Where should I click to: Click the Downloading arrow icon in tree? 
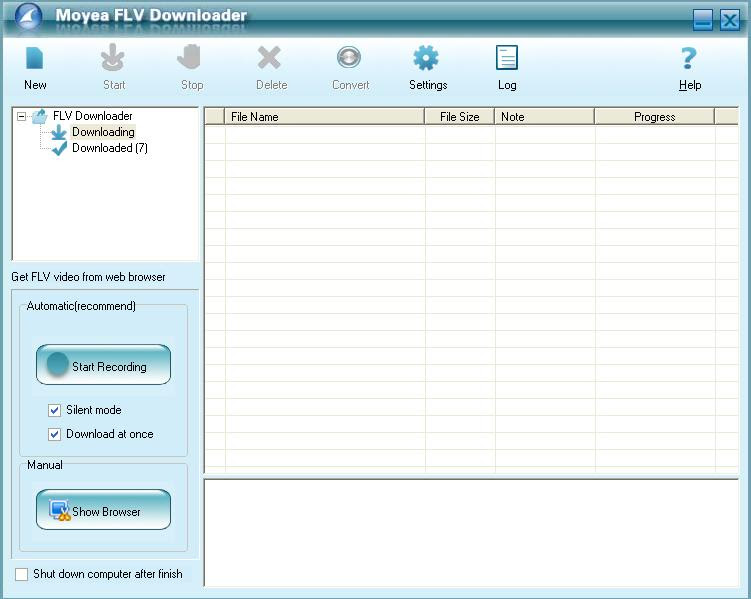(58, 132)
